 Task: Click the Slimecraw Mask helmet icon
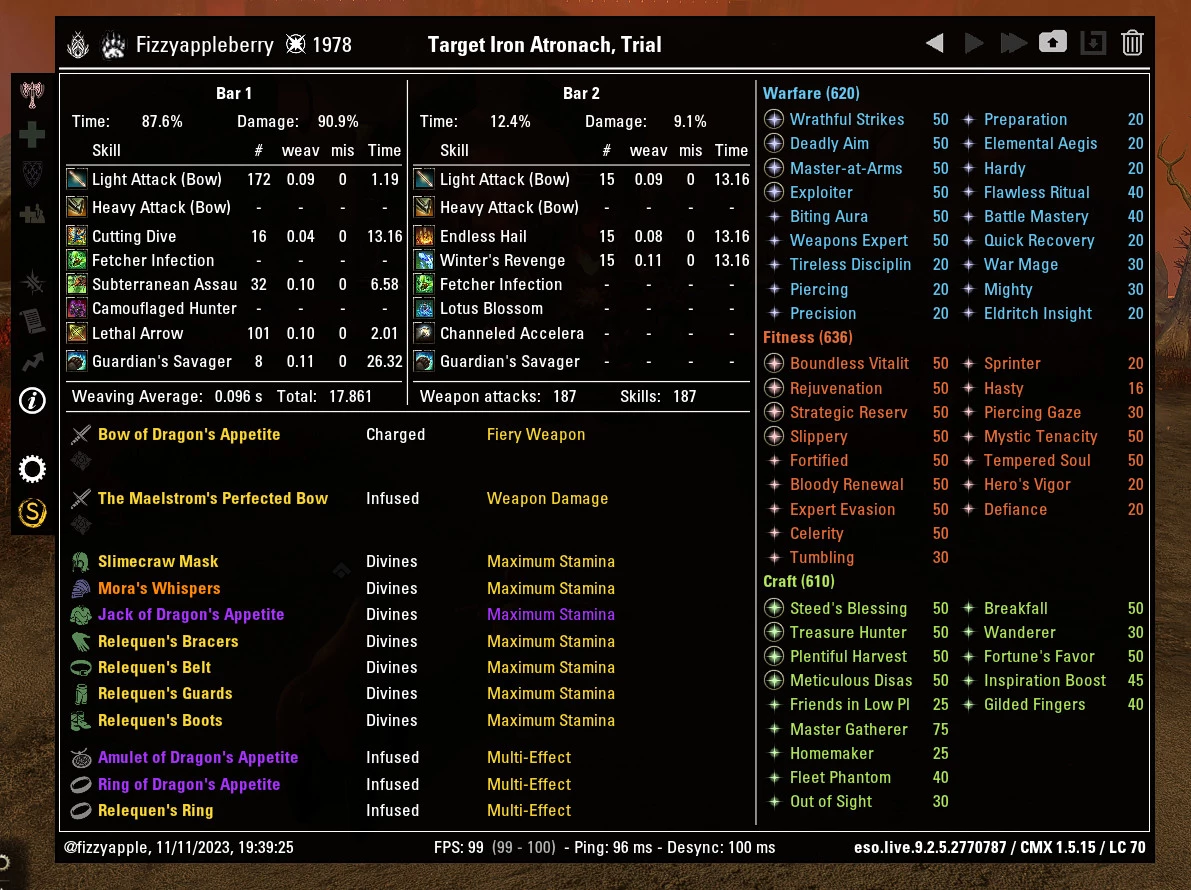point(81,562)
